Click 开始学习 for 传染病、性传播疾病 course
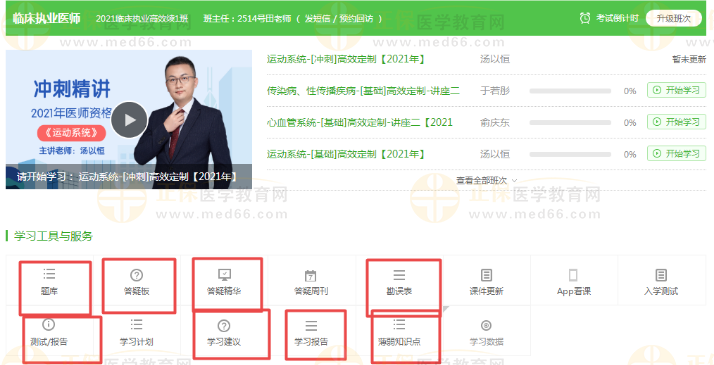Screen dimensions: 714x365 [x=676, y=90]
